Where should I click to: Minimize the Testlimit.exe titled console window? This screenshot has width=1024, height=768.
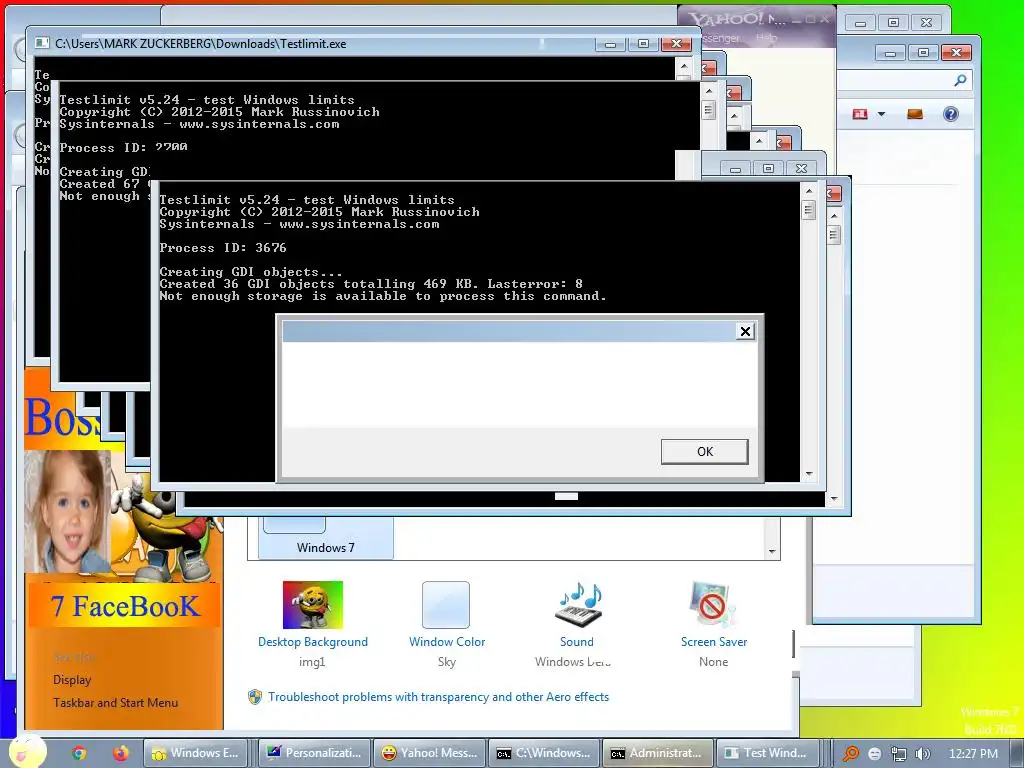tap(611, 44)
